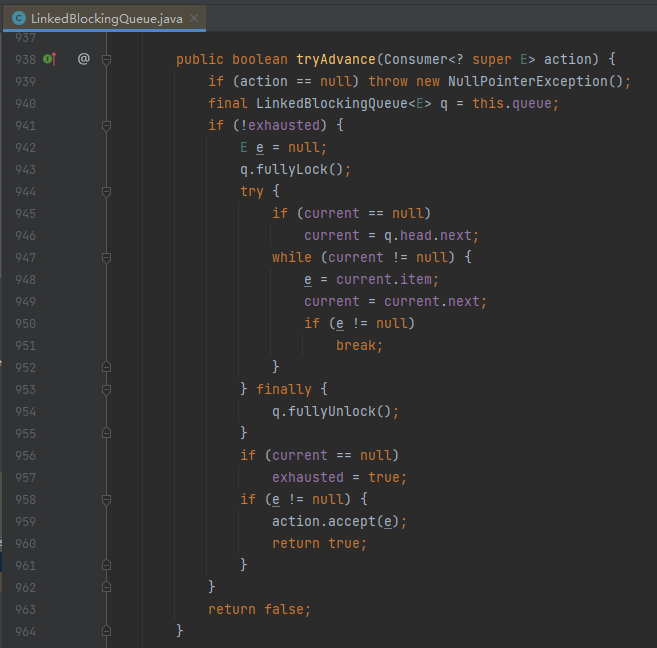Viewport: 657px width, 648px height.
Task: Click the E e = null declaration on line 942
Action: click(284, 147)
